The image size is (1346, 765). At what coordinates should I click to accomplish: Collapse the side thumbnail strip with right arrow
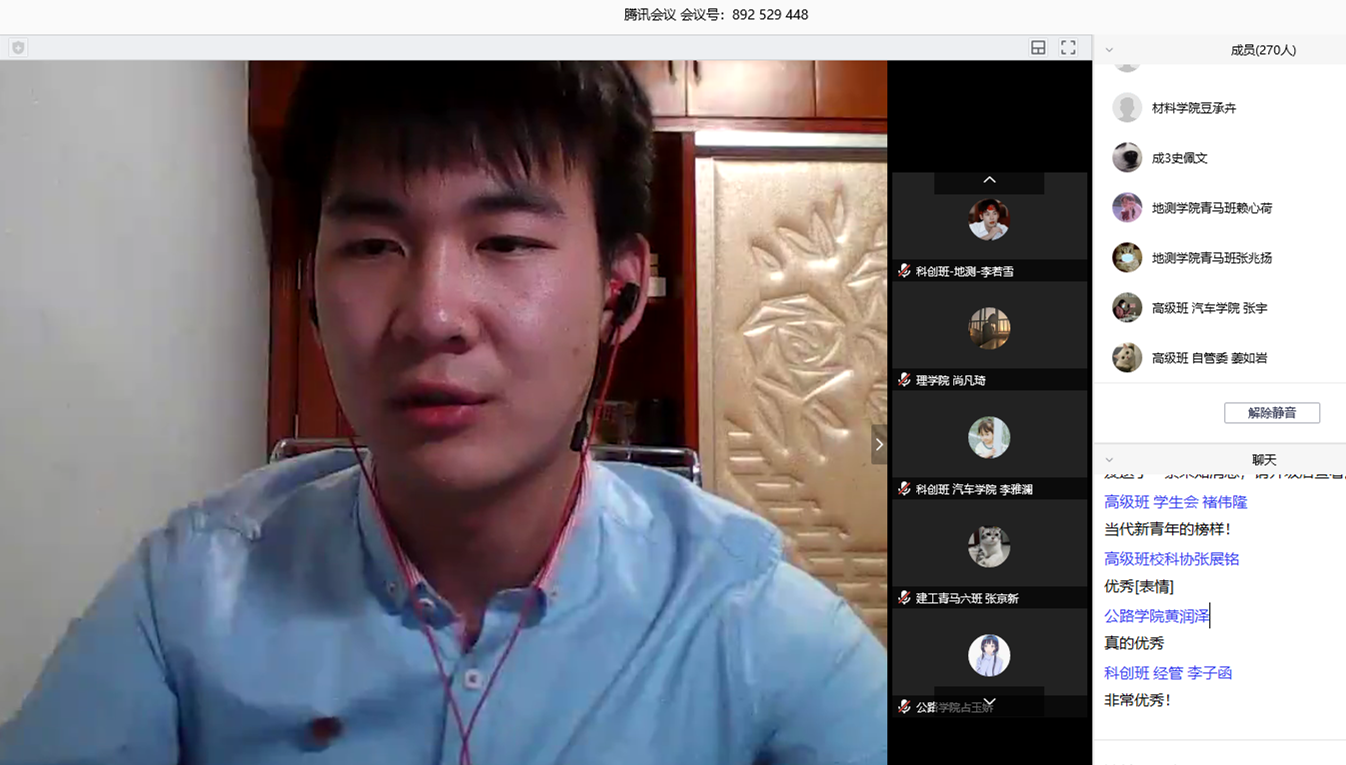[879, 444]
